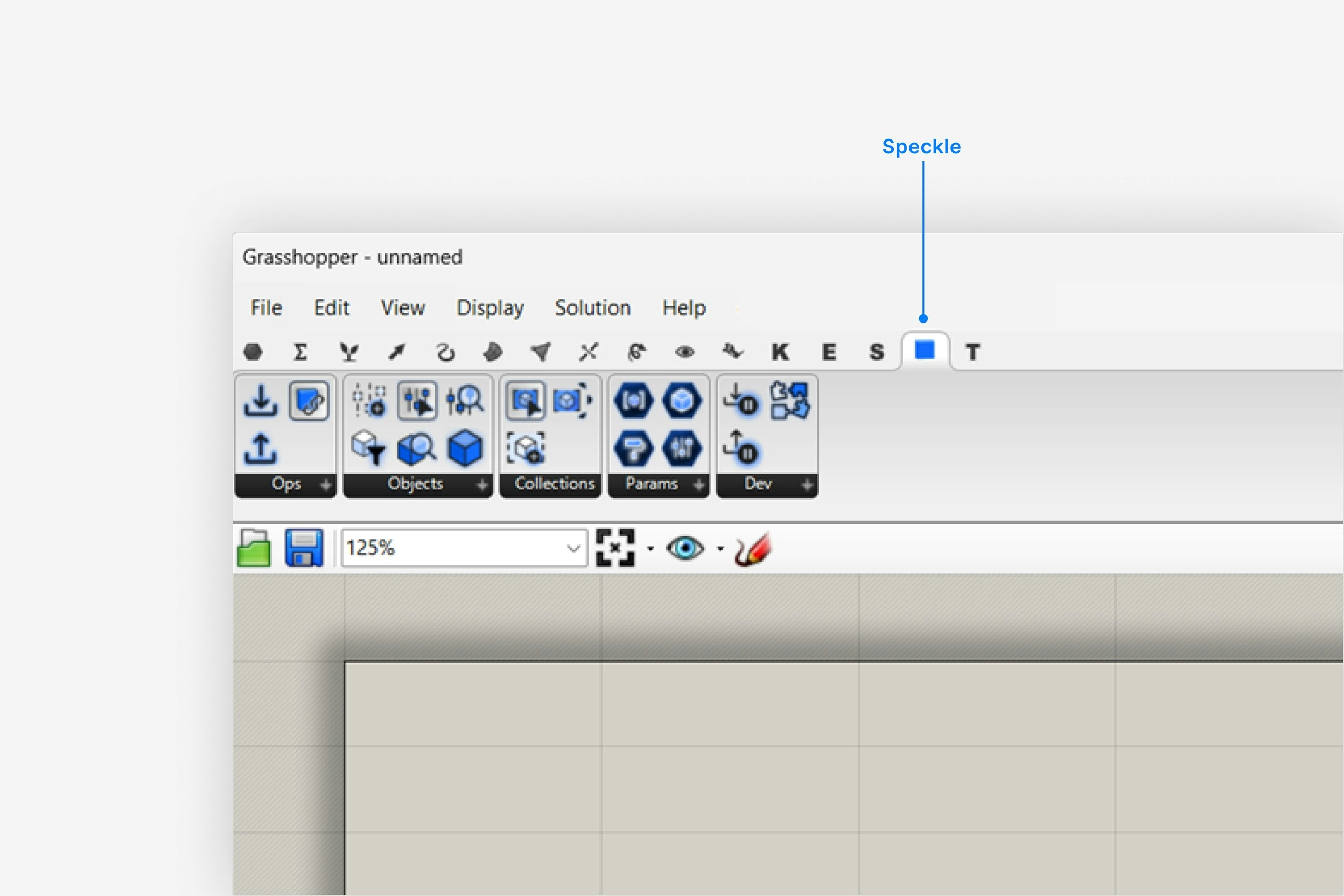
Task: Toggle preview with the eye icon
Action: 685,548
